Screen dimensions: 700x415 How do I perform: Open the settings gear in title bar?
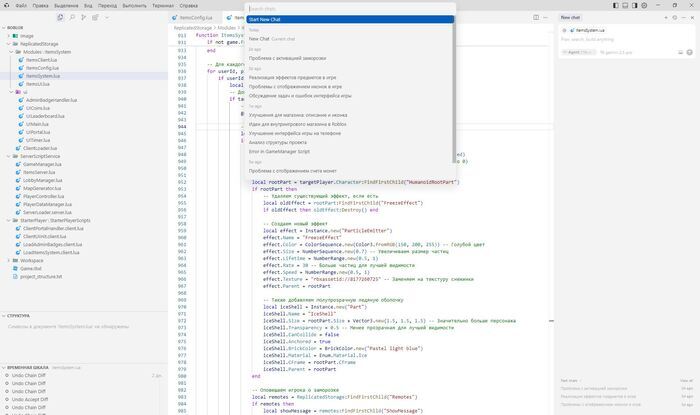pos(644,5)
